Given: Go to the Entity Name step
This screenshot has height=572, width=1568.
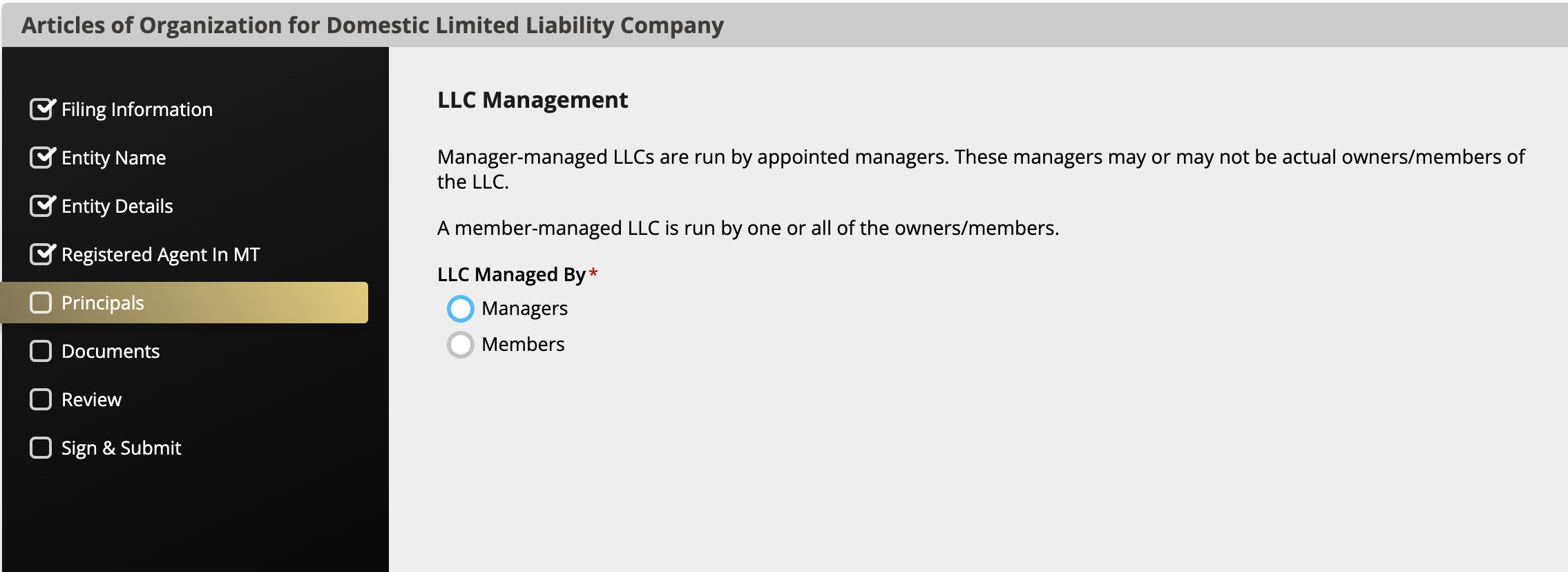Looking at the screenshot, I should point(113,158).
